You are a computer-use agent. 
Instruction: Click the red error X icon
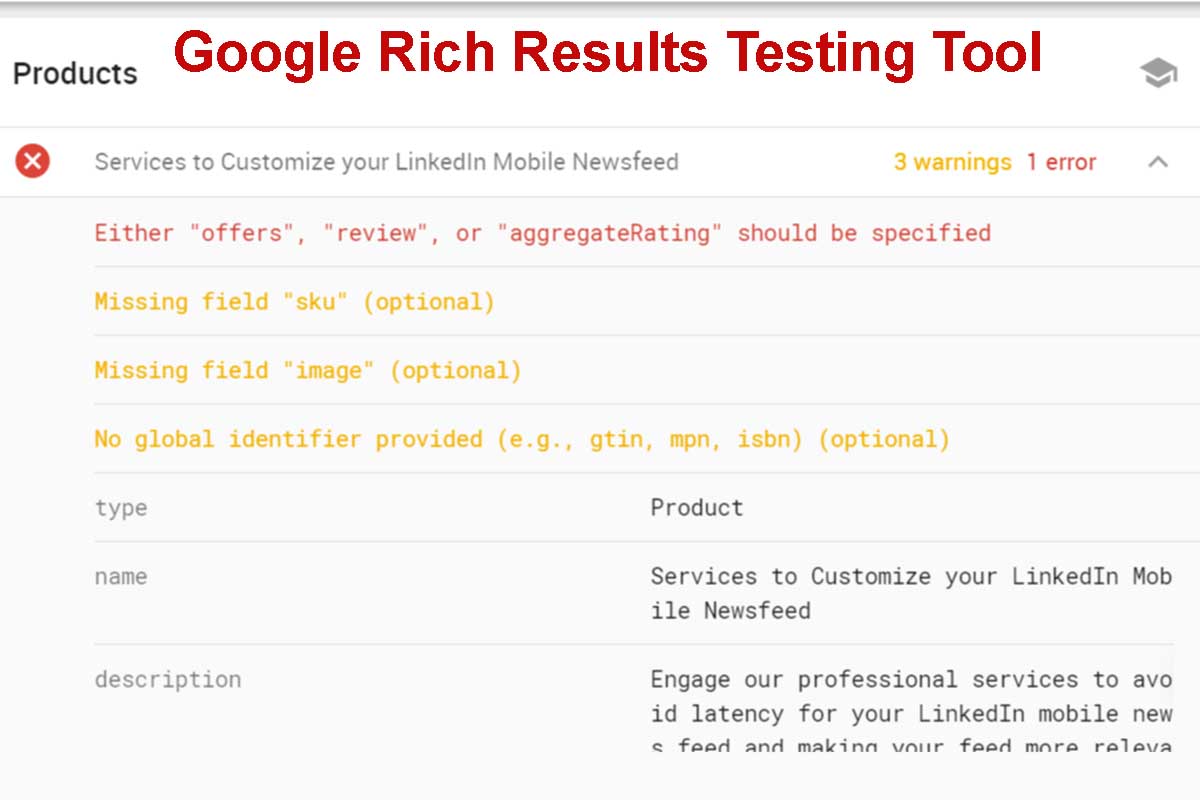pos(33,161)
